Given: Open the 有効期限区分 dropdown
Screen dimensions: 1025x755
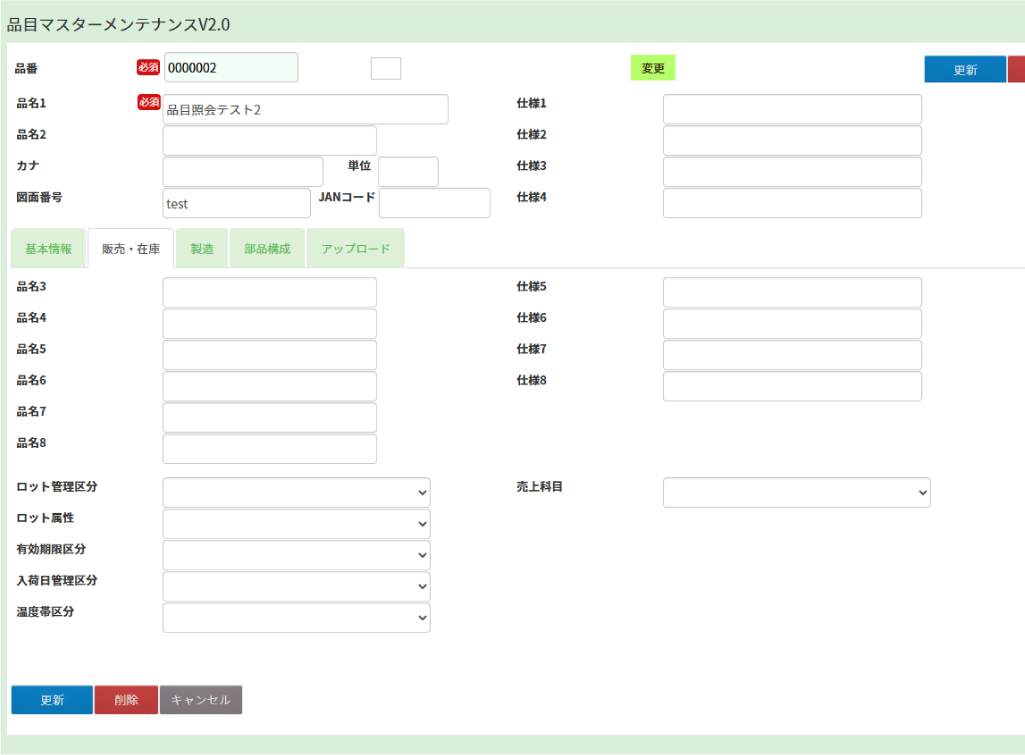Looking at the screenshot, I should point(296,555).
